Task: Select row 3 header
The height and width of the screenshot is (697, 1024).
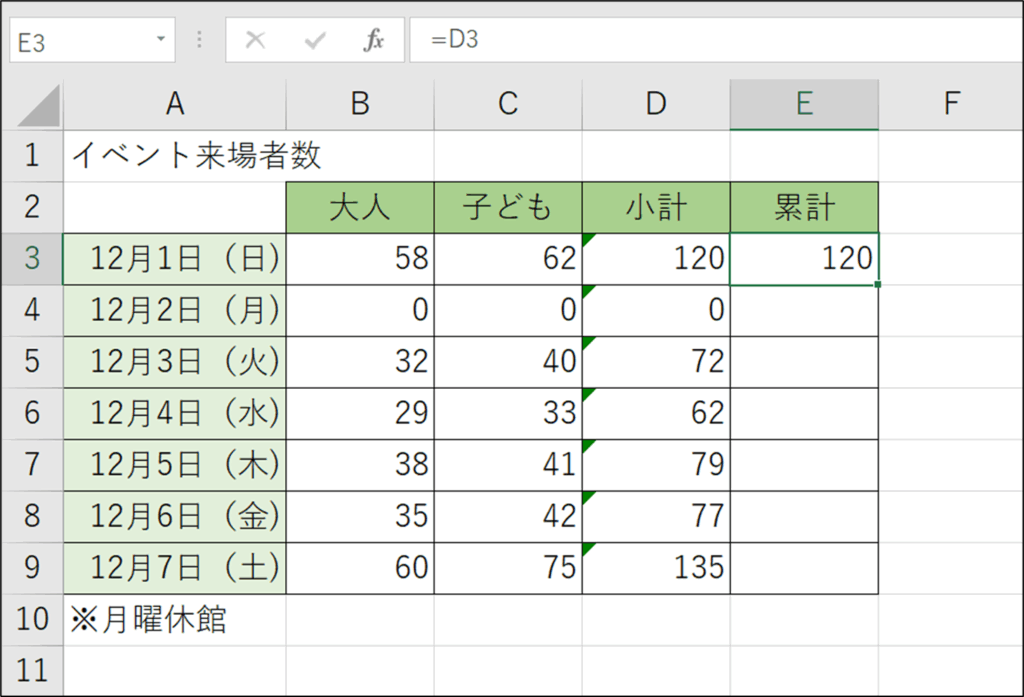Action: (x=32, y=259)
